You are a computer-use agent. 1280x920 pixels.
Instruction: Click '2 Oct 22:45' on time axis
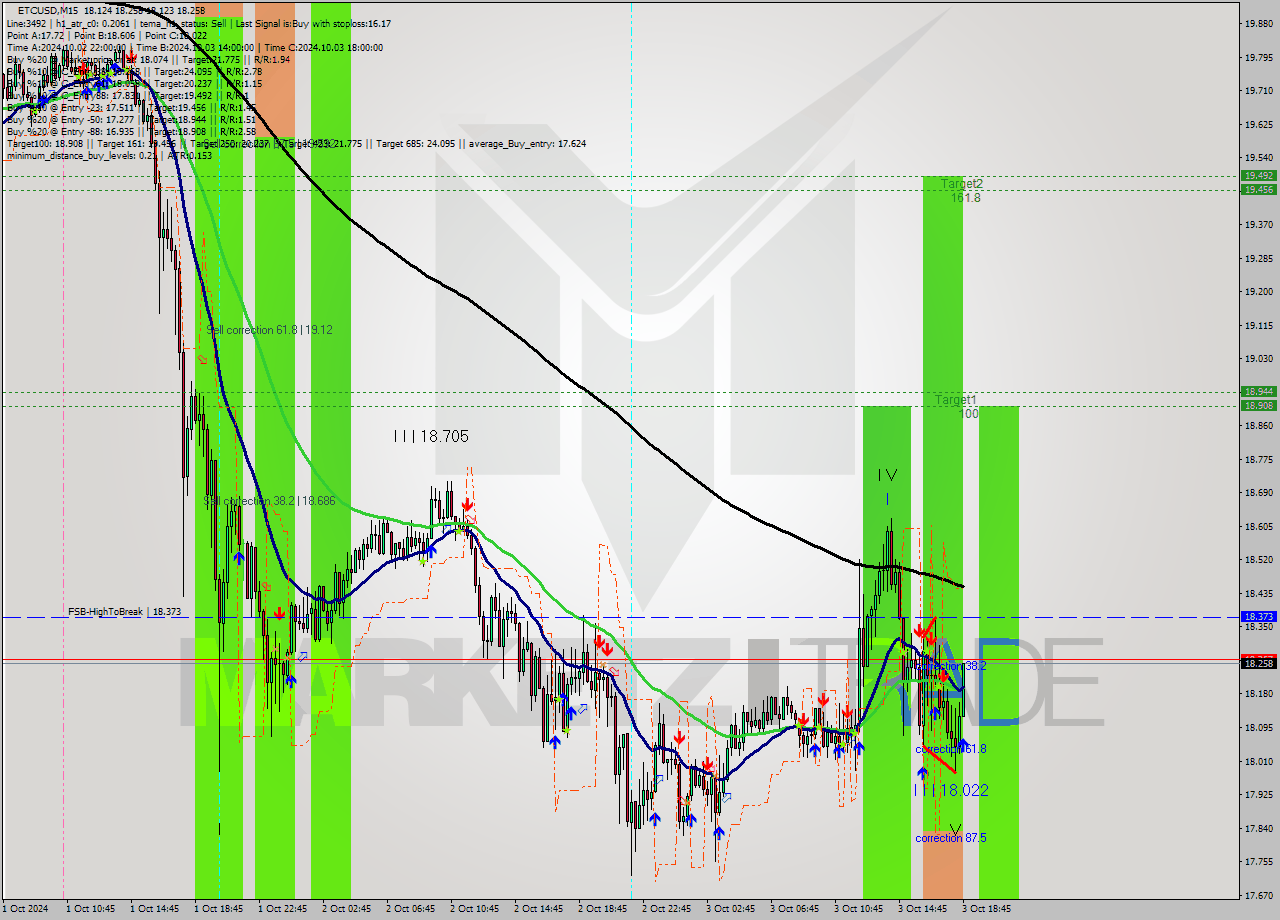[666, 909]
